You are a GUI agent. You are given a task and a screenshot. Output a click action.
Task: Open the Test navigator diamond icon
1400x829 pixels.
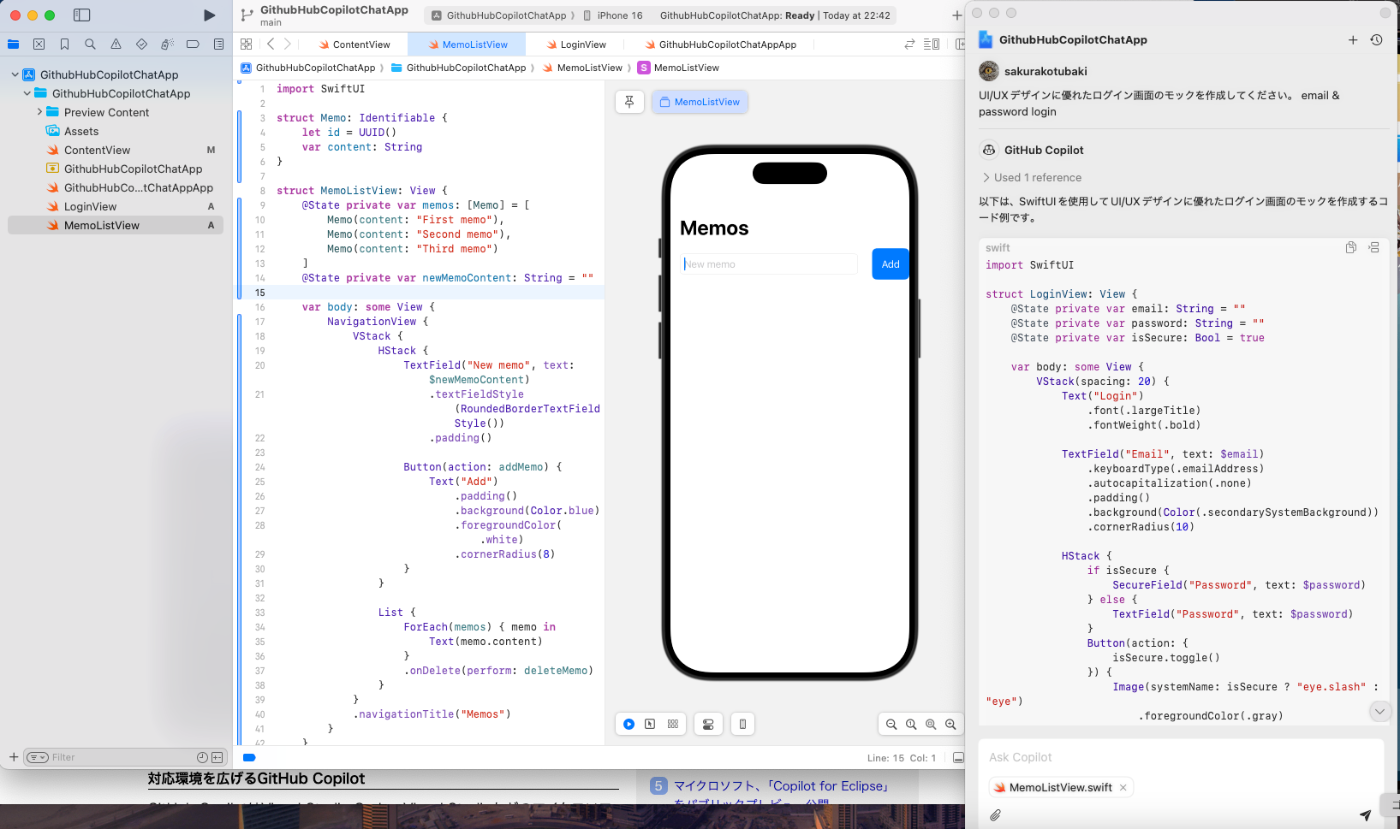(x=141, y=44)
